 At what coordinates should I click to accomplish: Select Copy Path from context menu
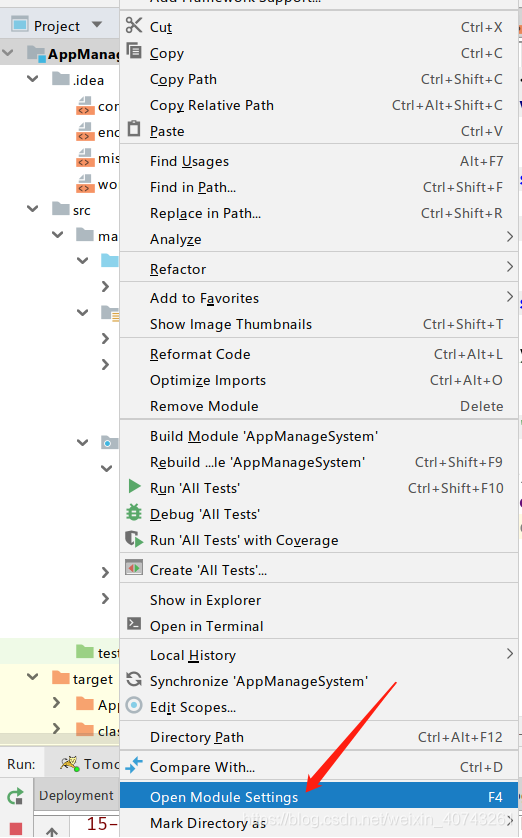tap(319, 80)
